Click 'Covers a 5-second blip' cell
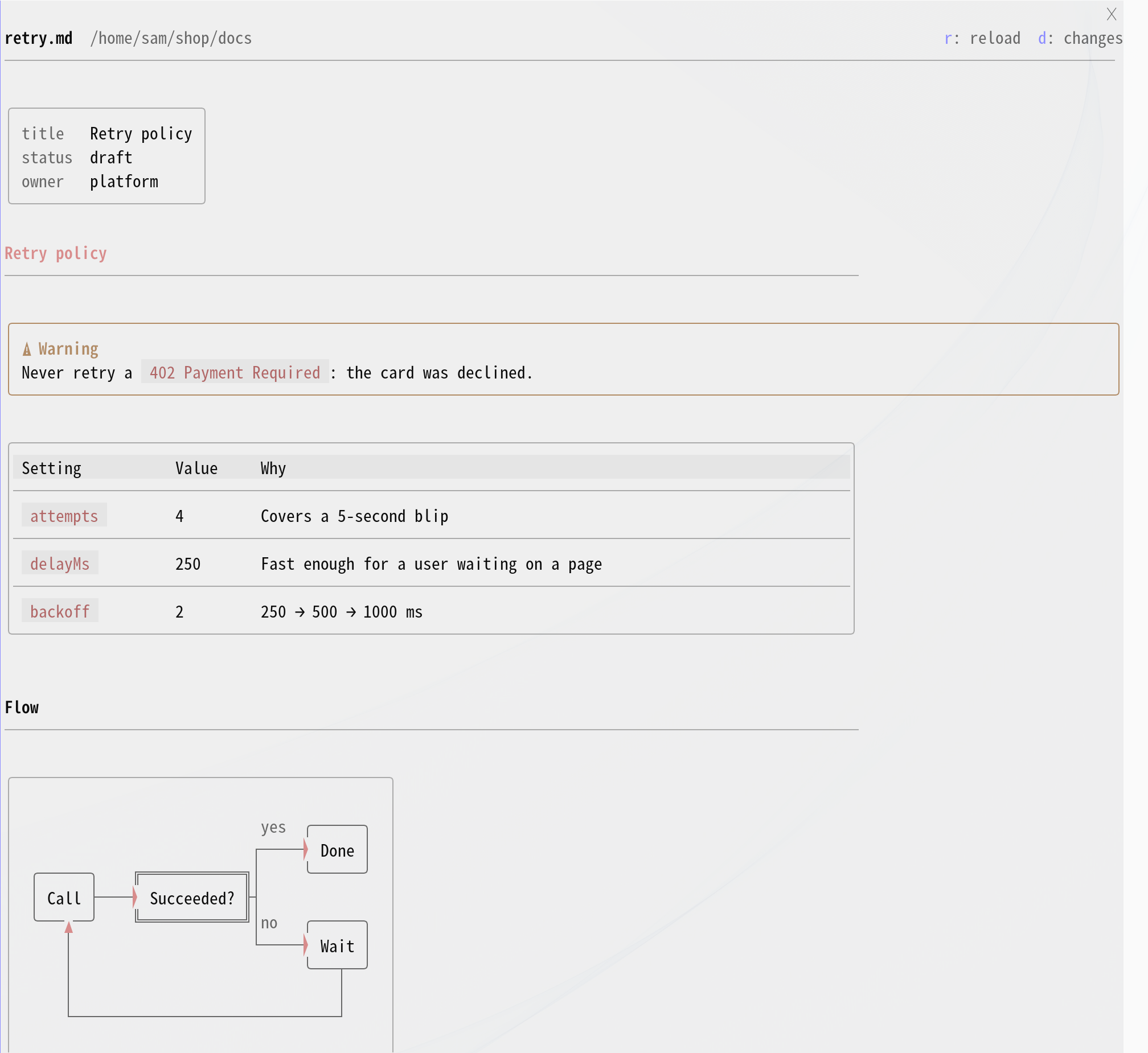The image size is (1148, 1053). pyautogui.click(x=355, y=516)
